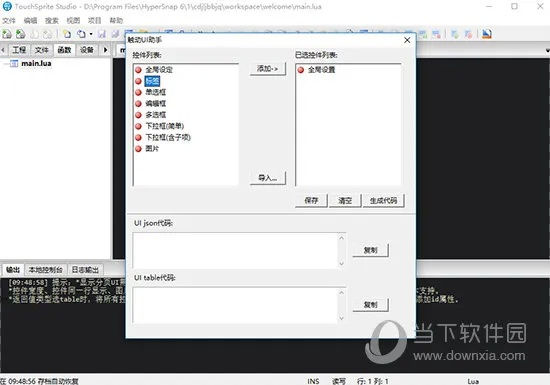The image size is (550, 385).
Task: Click the blue and orange icon at toolbar end
Action: coord(487,34)
